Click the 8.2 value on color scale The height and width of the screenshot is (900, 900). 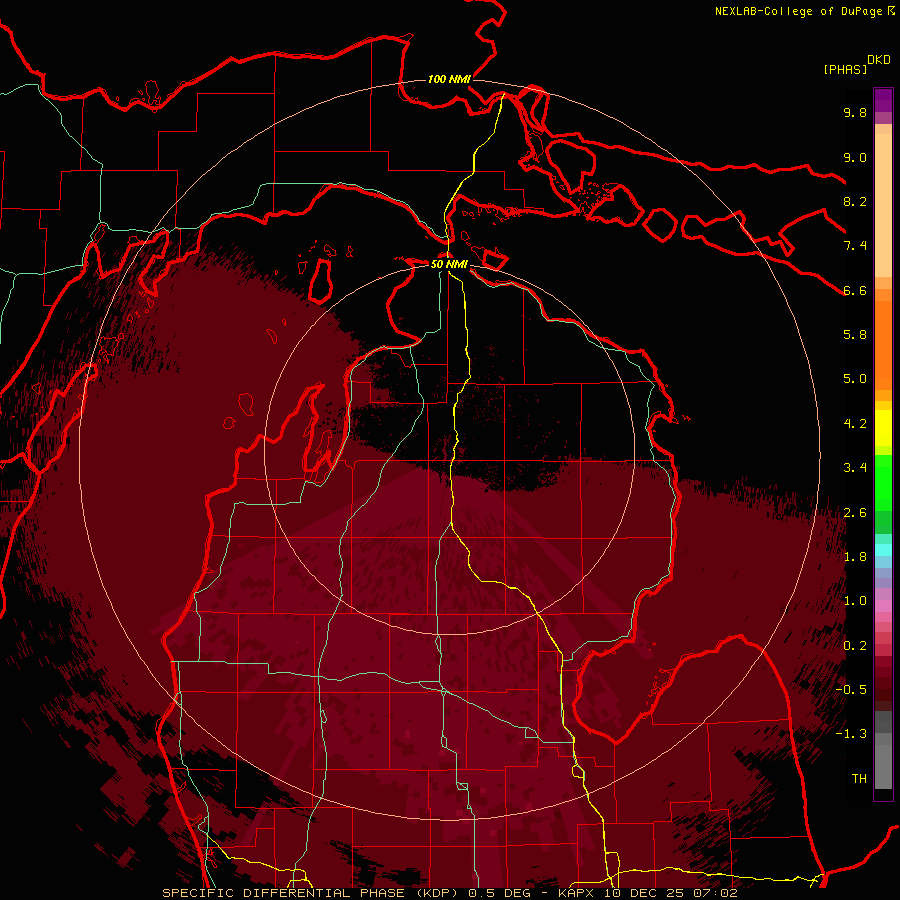[x=855, y=201]
